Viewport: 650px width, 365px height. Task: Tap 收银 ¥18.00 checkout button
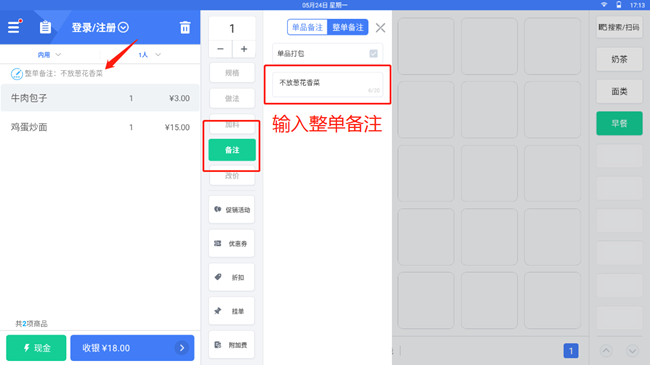[x=132, y=348]
